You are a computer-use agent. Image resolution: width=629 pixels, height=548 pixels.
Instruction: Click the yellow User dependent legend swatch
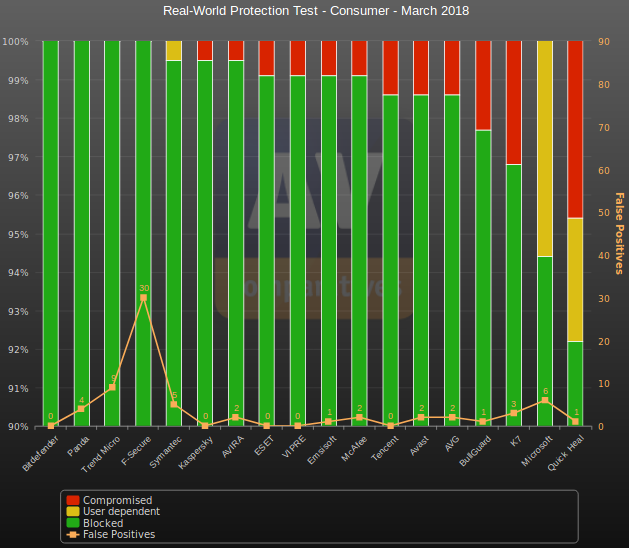(73, 511)
